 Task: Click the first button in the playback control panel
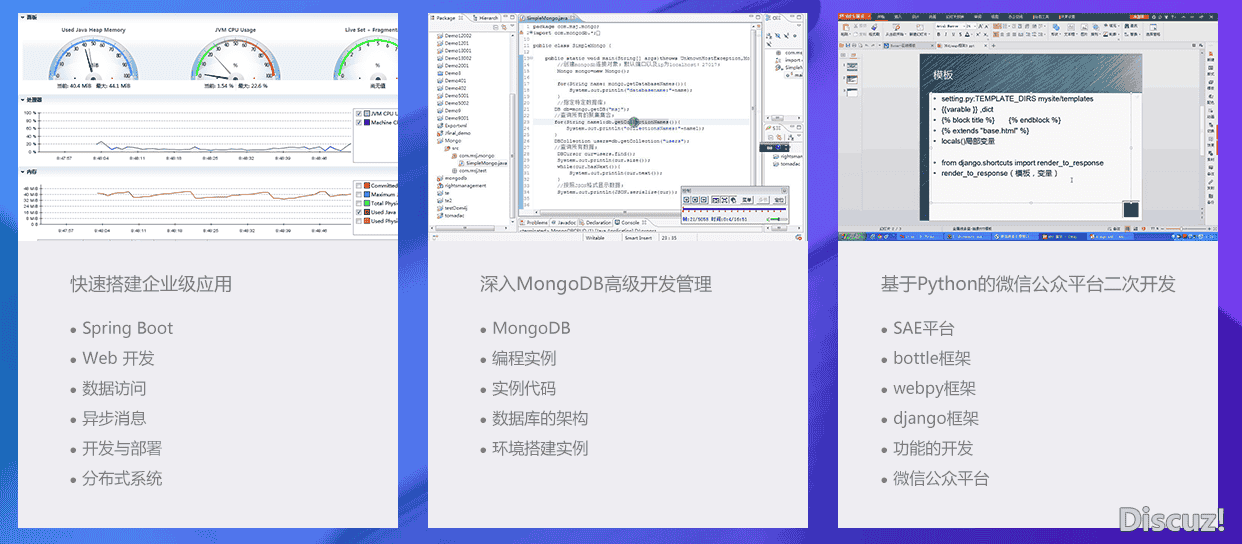coord(687,200)
